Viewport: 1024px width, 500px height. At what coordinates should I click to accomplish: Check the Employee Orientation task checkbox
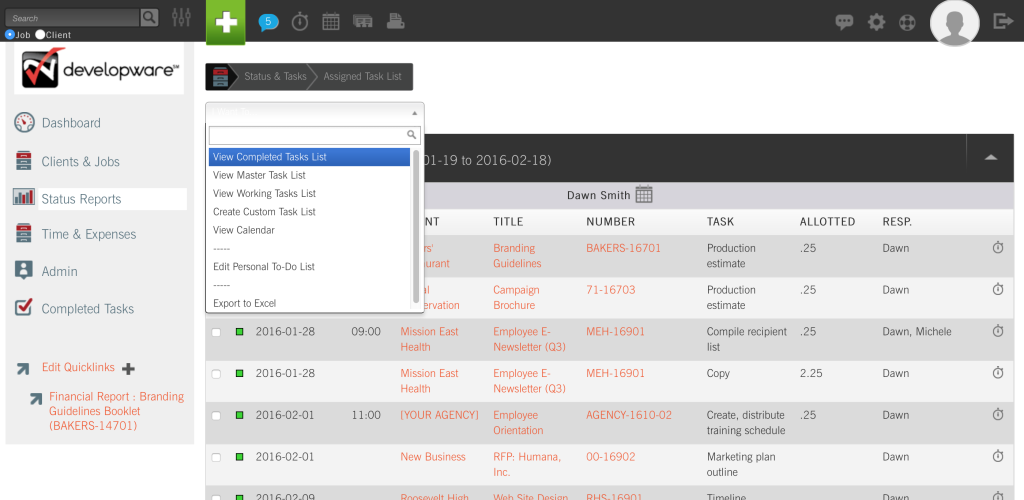coord(216,416)
